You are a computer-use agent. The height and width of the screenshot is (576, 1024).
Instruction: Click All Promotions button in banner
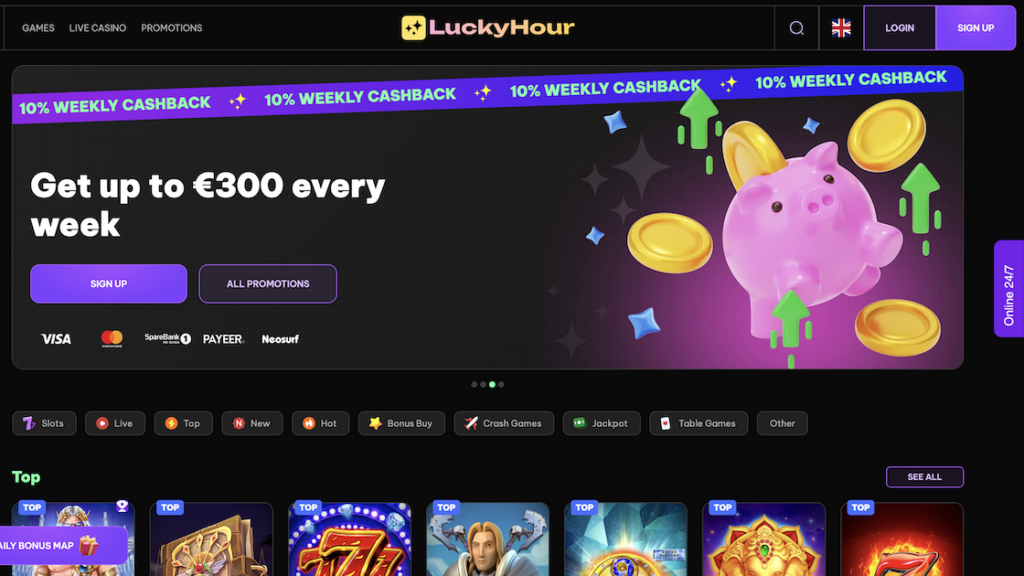pos(268,283)
